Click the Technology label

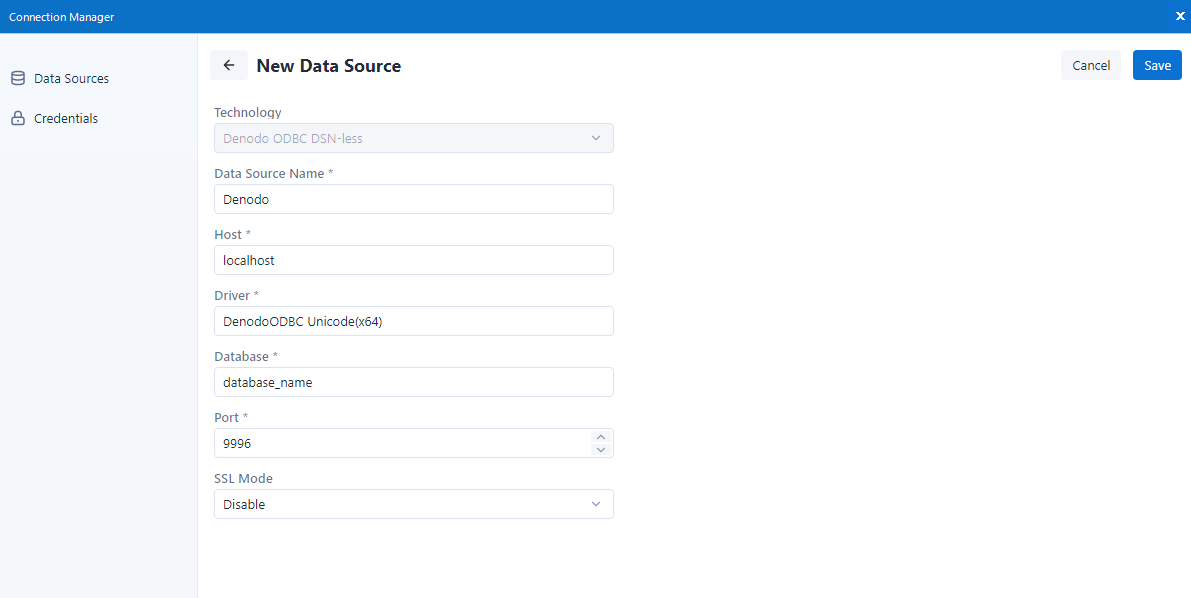click(248, 112)
